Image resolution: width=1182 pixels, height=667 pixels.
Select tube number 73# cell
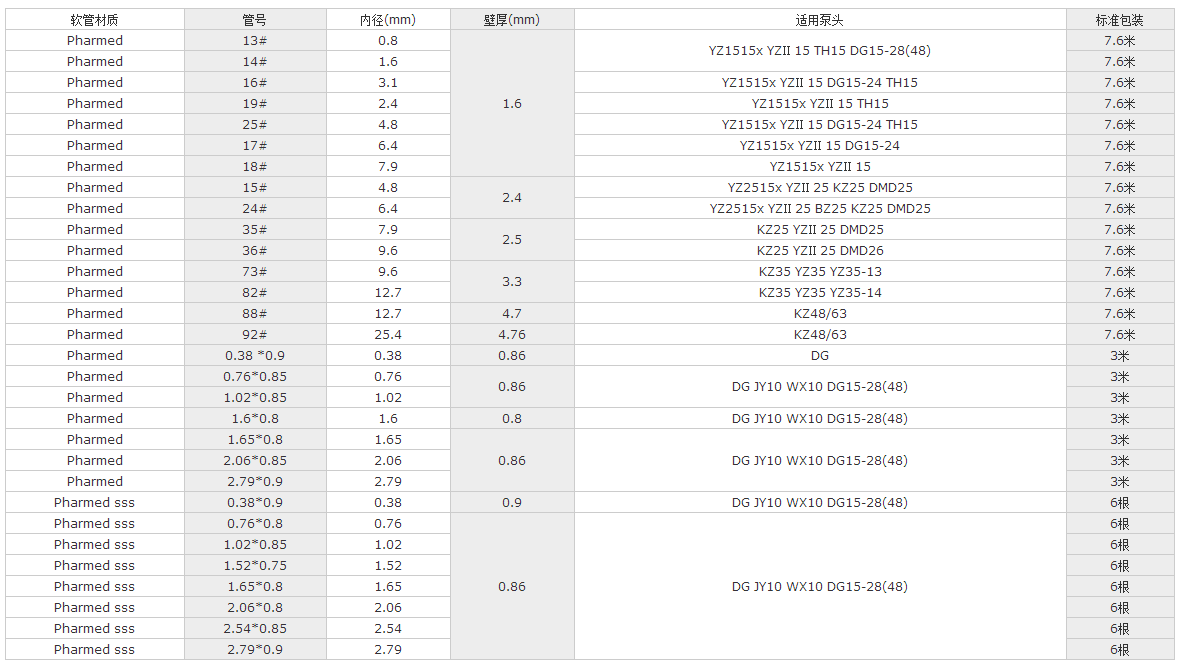pos(255,272)
